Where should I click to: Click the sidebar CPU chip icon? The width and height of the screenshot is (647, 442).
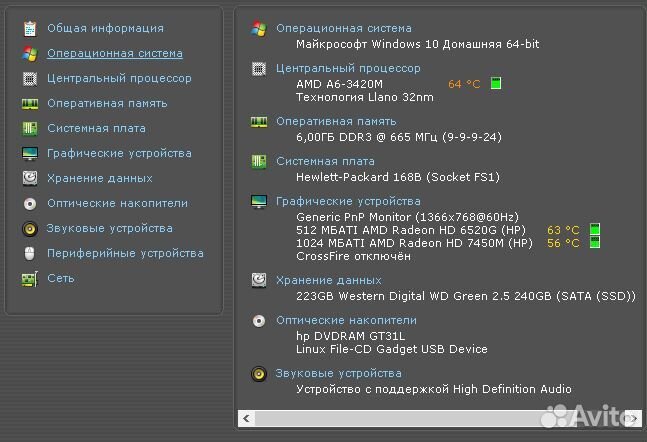point(30,78)
